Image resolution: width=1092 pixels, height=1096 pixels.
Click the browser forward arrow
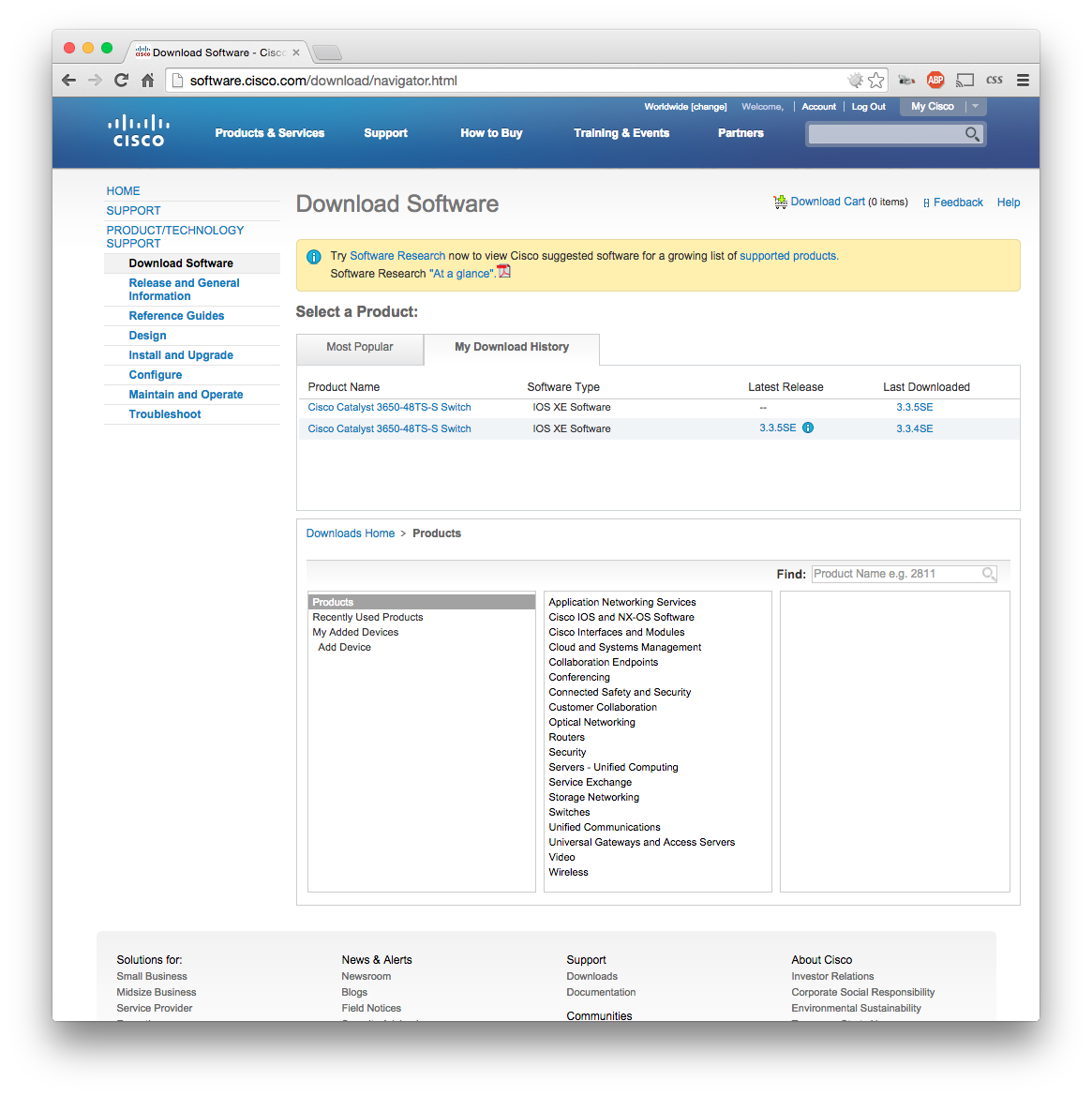click(95, 81)
